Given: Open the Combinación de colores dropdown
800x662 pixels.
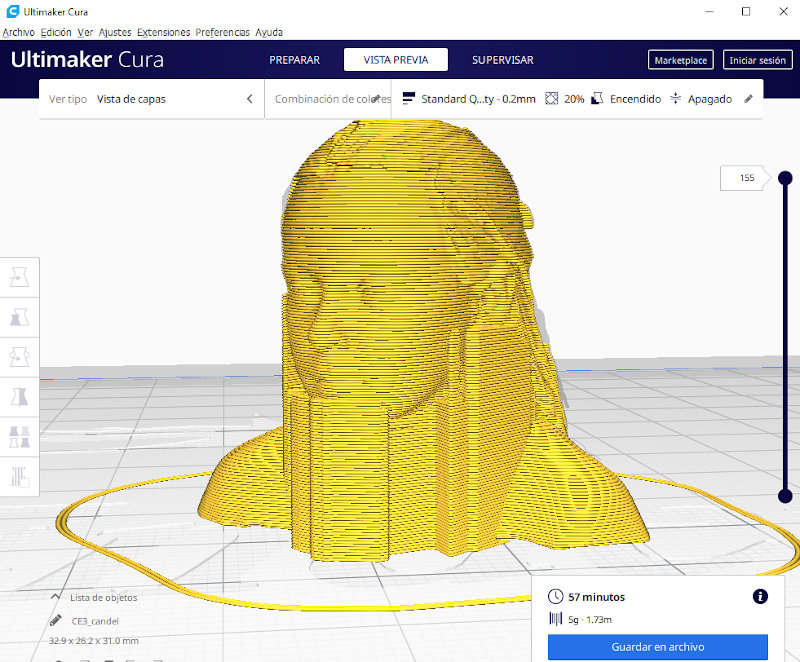Looking at the screenshot, I should pyautogui.click(x=328, y=99).
